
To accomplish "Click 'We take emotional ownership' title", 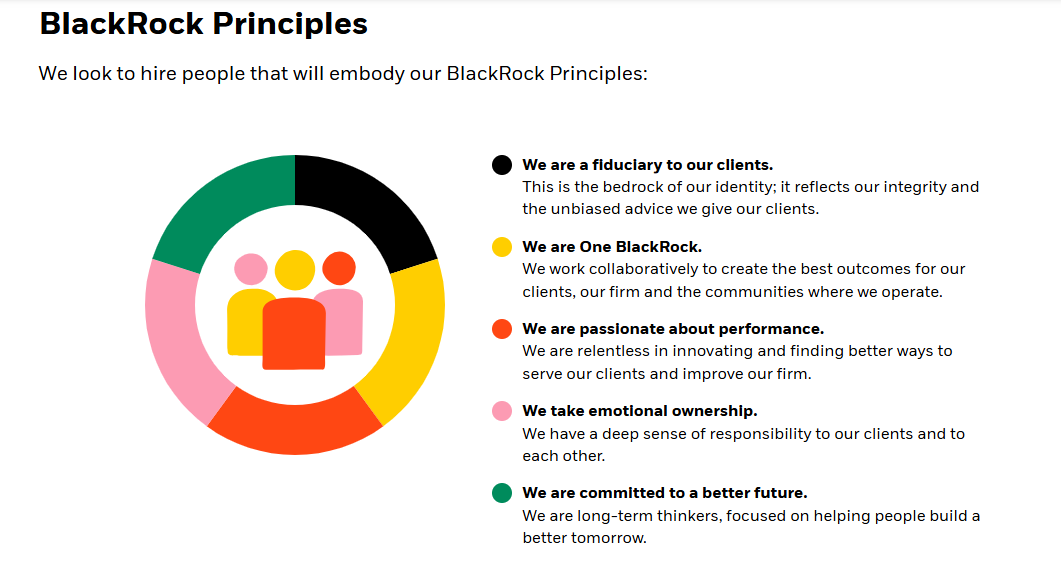I will click(x=640, y=411).
